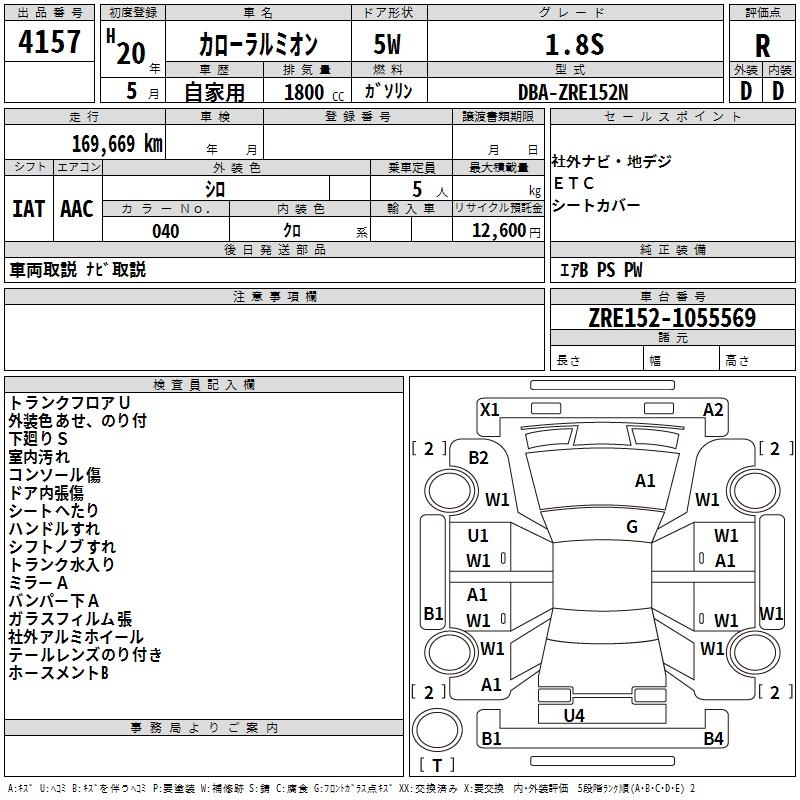The height and width of the screenshot is (800, 800).
Task: Click the chassis number ZRE152-1055569
Action: pos(672,317)
